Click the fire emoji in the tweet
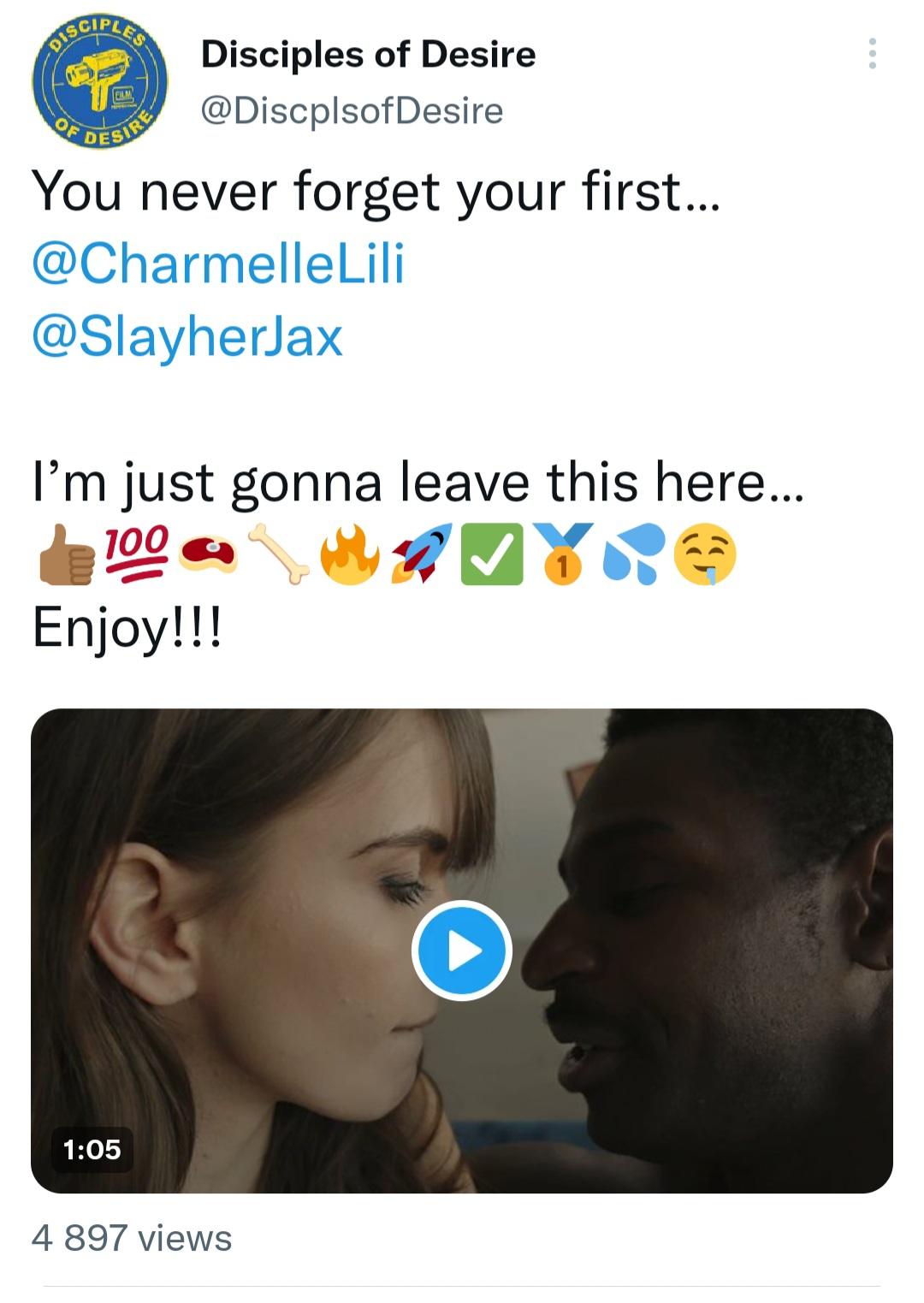Screen dimensions: 924x1303 pos(349,554)
